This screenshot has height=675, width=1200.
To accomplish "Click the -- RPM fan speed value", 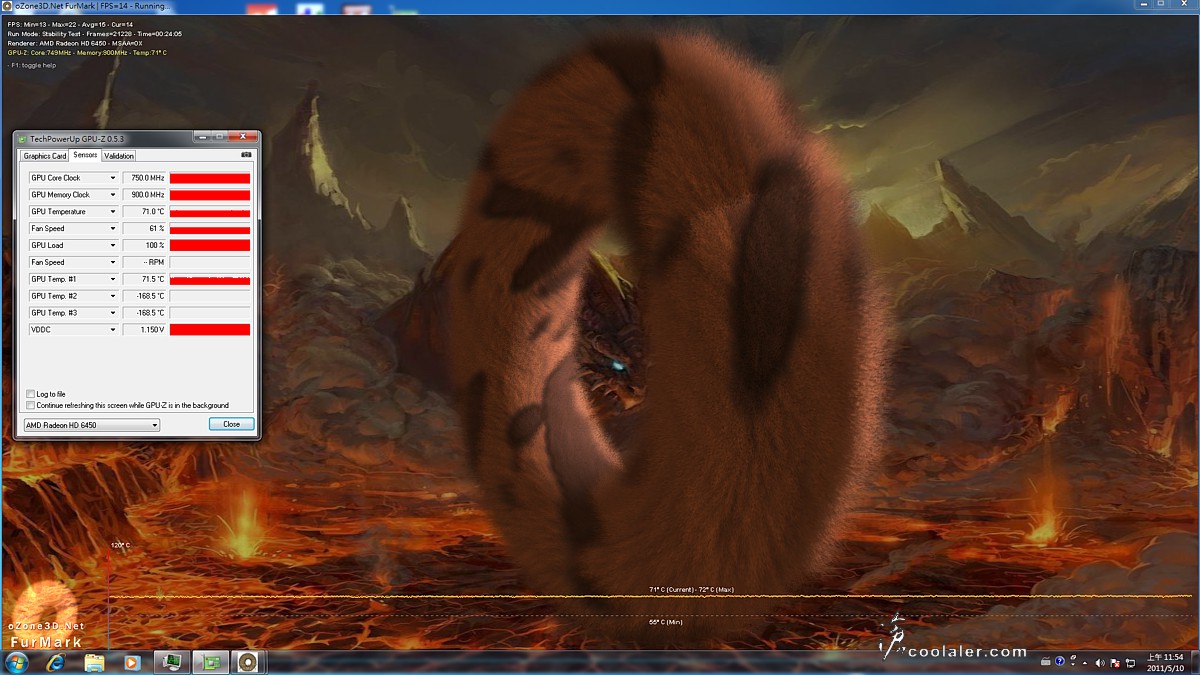I will coord(144,262).
